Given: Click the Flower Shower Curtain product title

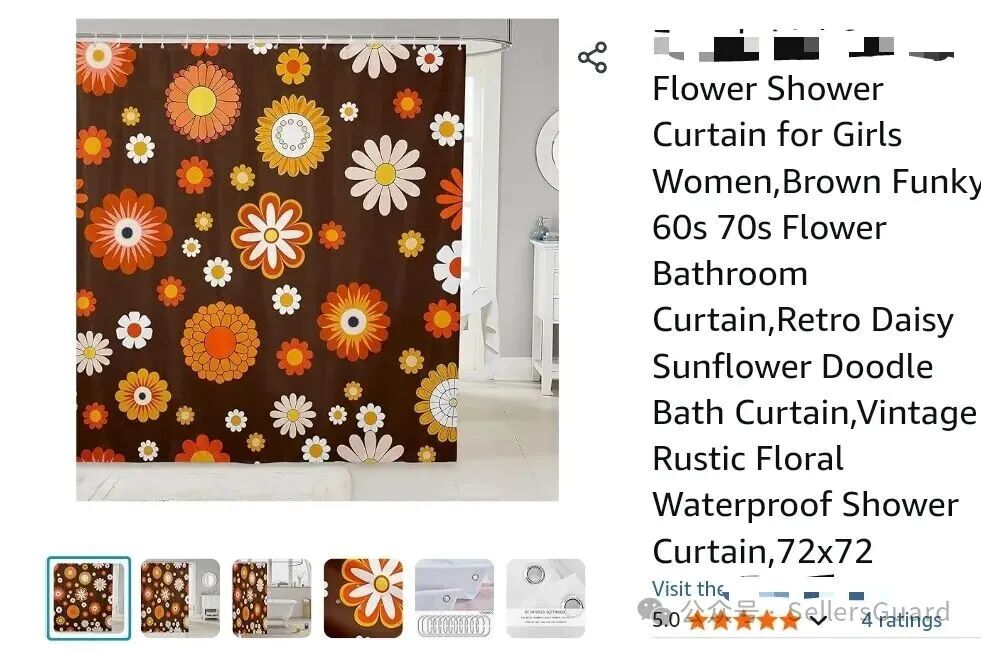Looking at the screenshot, I should (x=813, y=320).
